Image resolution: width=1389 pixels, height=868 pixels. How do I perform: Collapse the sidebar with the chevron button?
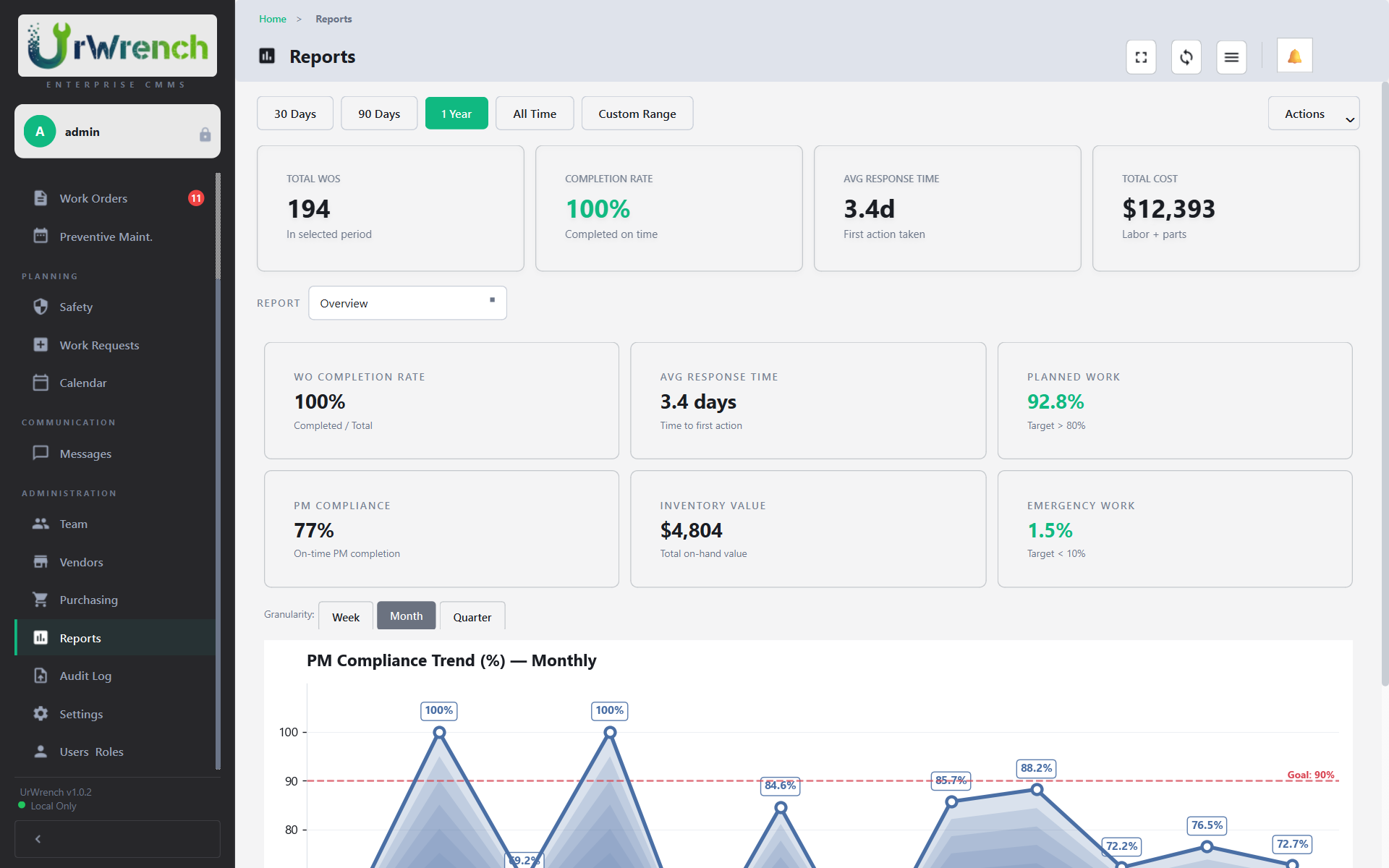point(38,838)
